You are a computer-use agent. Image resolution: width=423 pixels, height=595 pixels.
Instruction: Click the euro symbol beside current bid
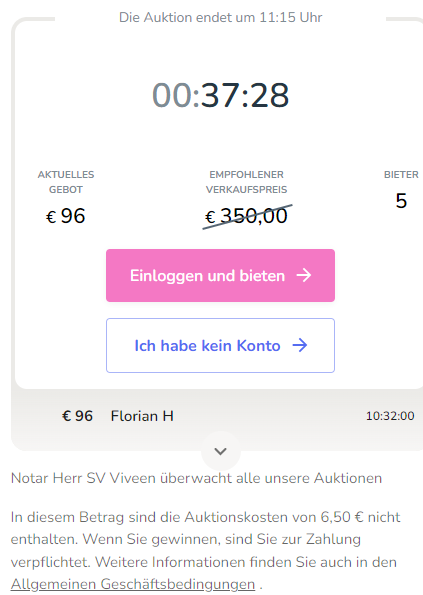click(51, 217)
